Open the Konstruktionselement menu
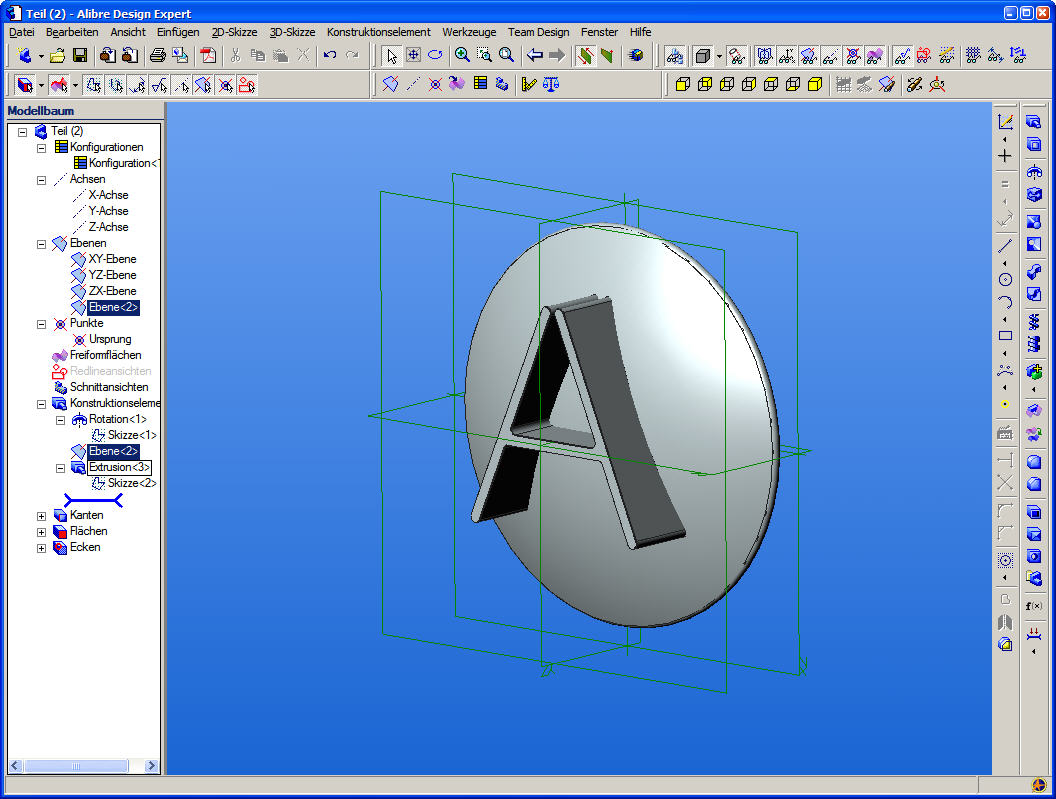The height and width of the screenshot is (799, 1056). click(378, 32)
